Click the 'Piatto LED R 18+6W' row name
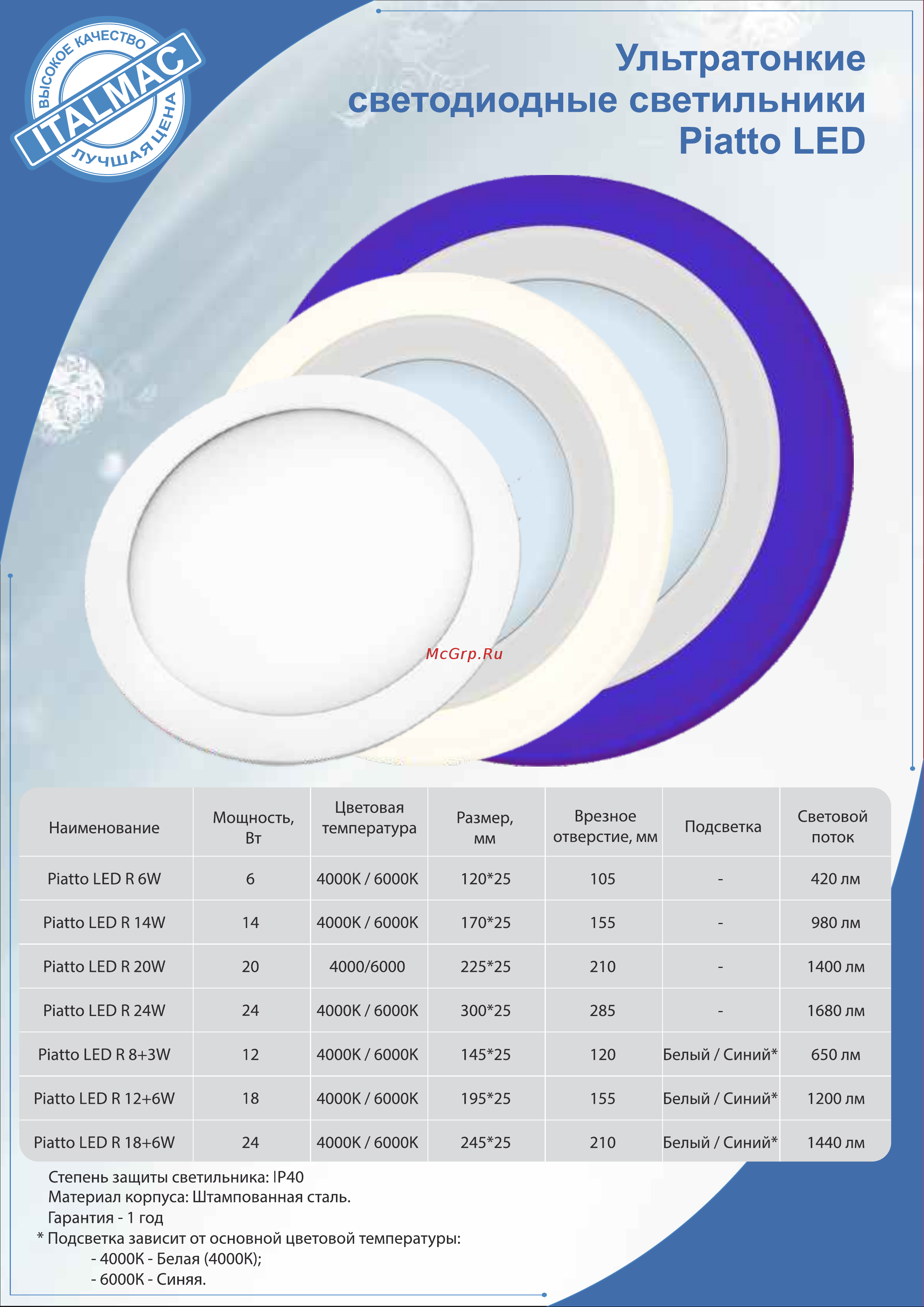The height and width of the screenshot is (1307, 924). tap(104, 1143)
